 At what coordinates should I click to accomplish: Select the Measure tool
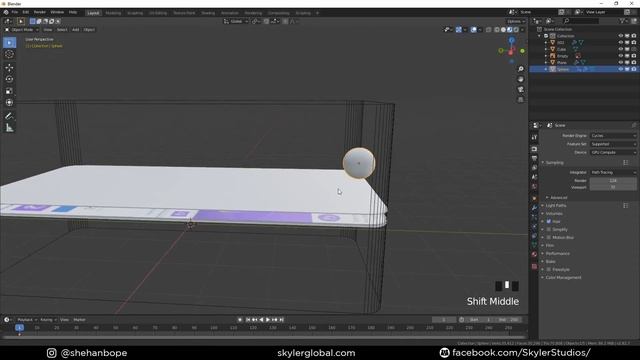pos(9,128)
